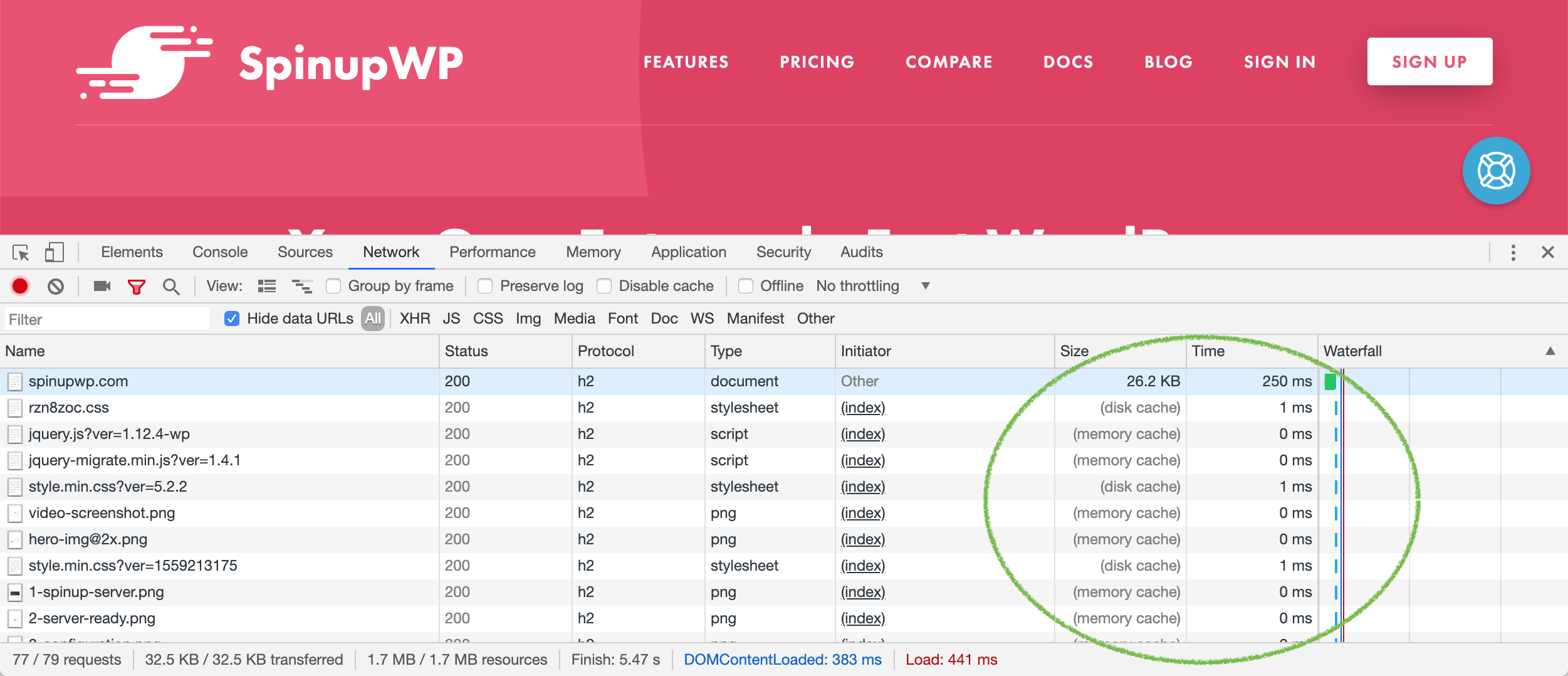Viewport: 1568px width, 676px height.
Task: Select the jquery.js?ver=1.12.4-wp request row
Action: (x=784, y=434)
